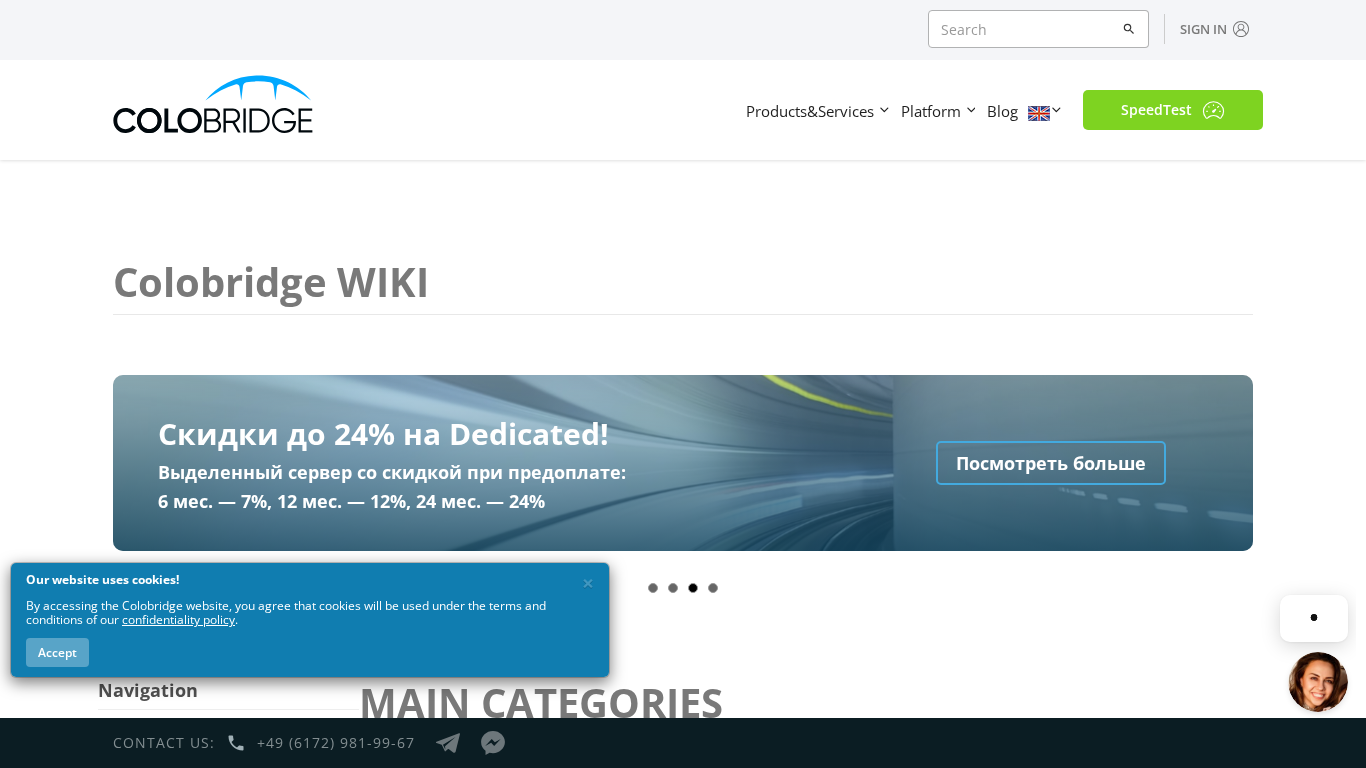Expand the Products&Services menu
The image size is (1366, 768).
817,111
